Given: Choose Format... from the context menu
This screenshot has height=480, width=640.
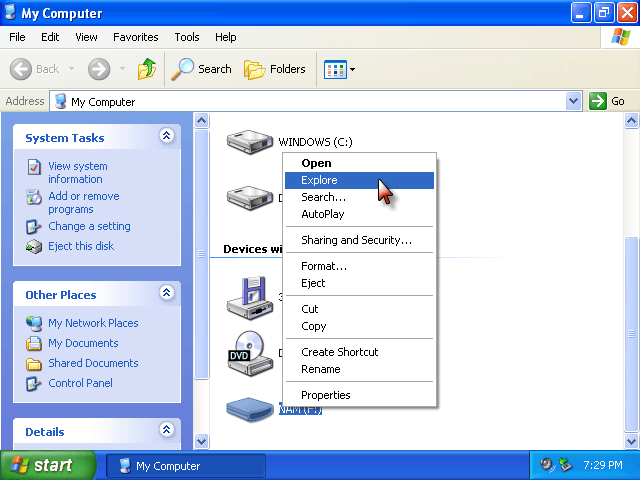Looking at the screenshot, I should [359, 266].
